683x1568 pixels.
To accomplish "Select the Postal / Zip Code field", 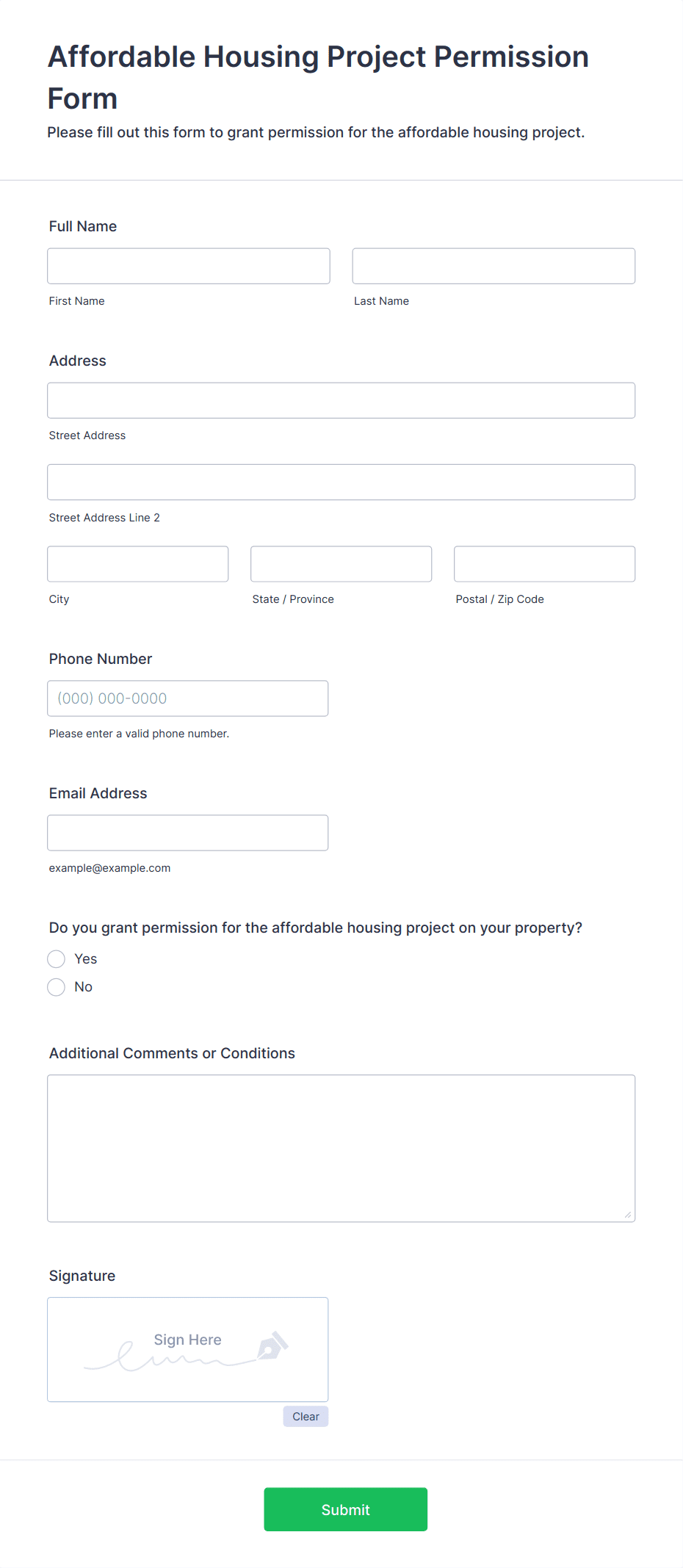I will (545, 564).
